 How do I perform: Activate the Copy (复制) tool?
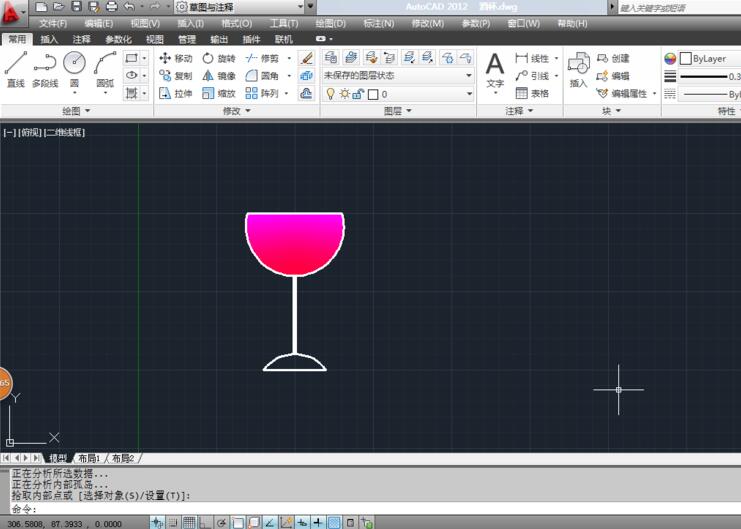point(175,76)
